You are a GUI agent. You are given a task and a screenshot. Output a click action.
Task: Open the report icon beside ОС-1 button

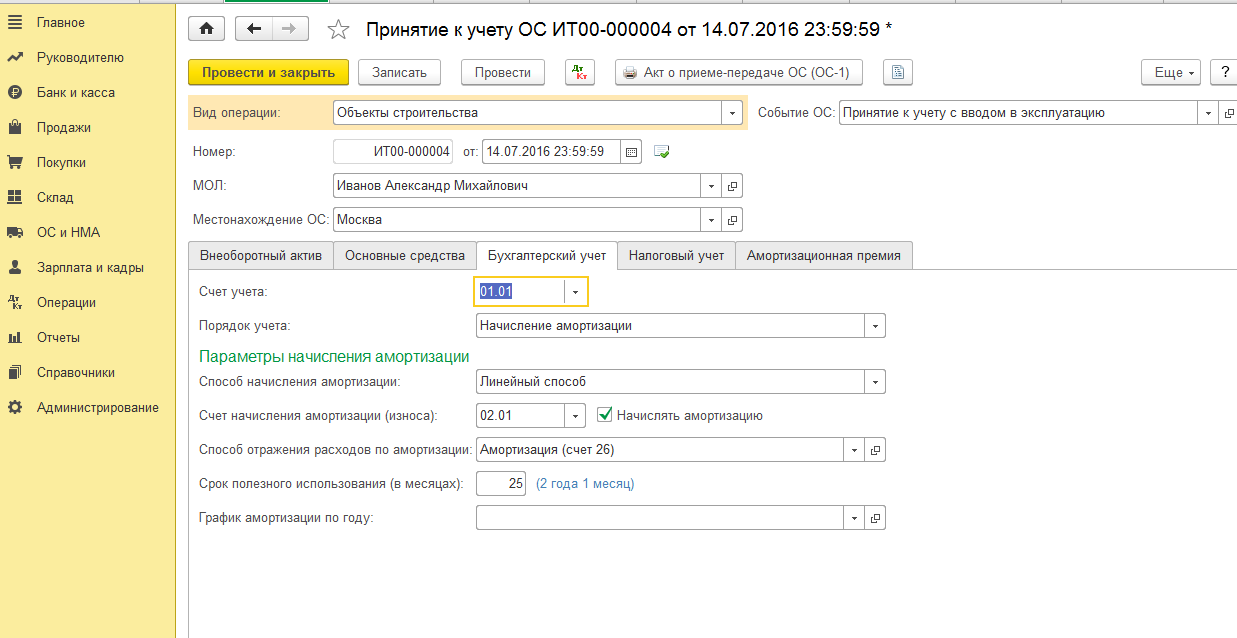899,72
